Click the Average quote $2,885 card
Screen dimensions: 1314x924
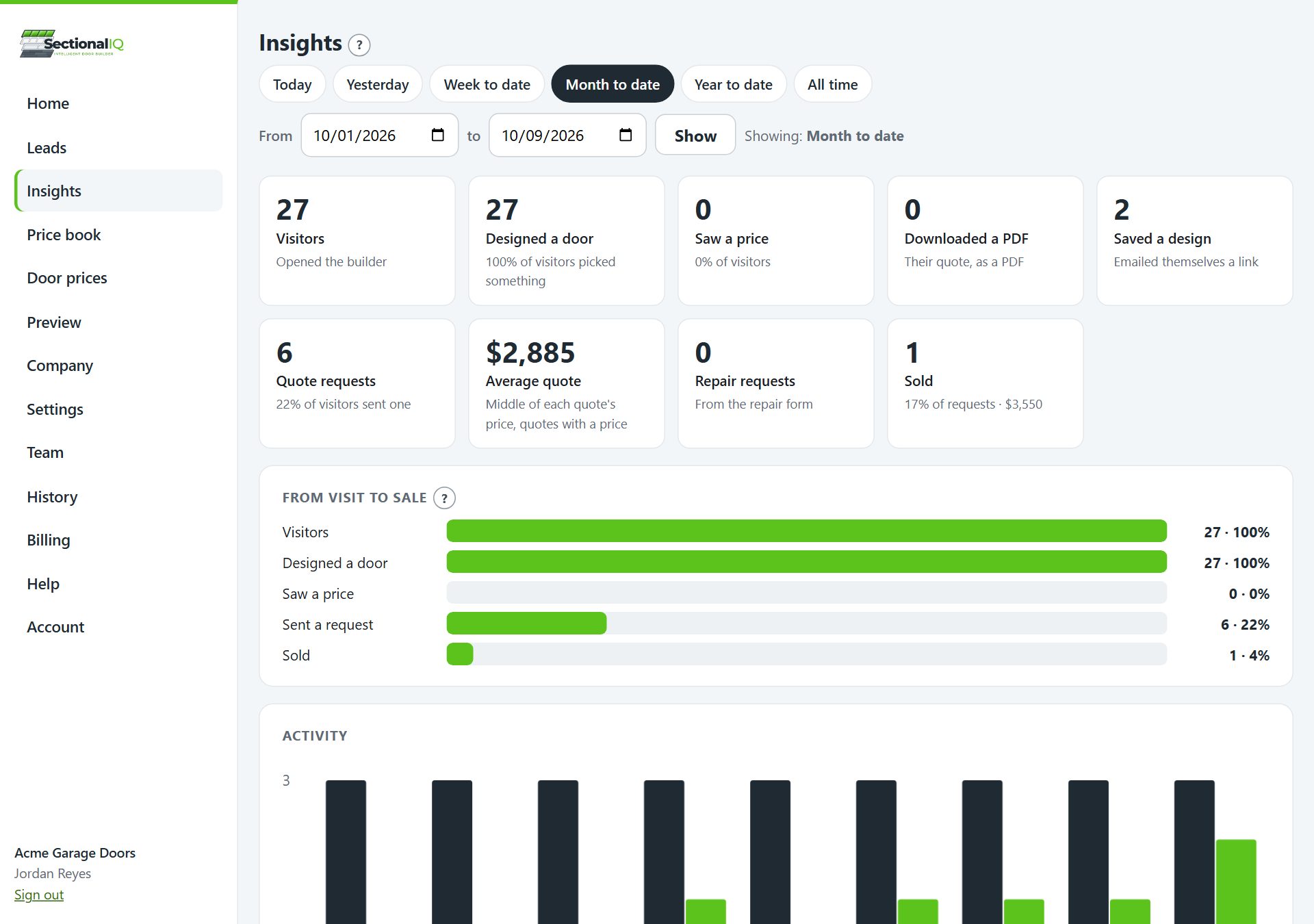click(567, 383)
